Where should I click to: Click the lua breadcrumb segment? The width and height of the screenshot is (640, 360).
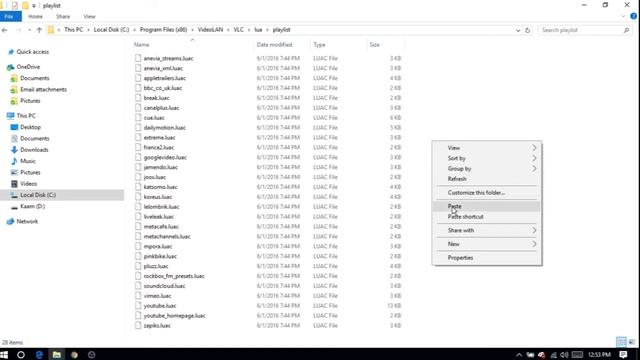(258, 30)
